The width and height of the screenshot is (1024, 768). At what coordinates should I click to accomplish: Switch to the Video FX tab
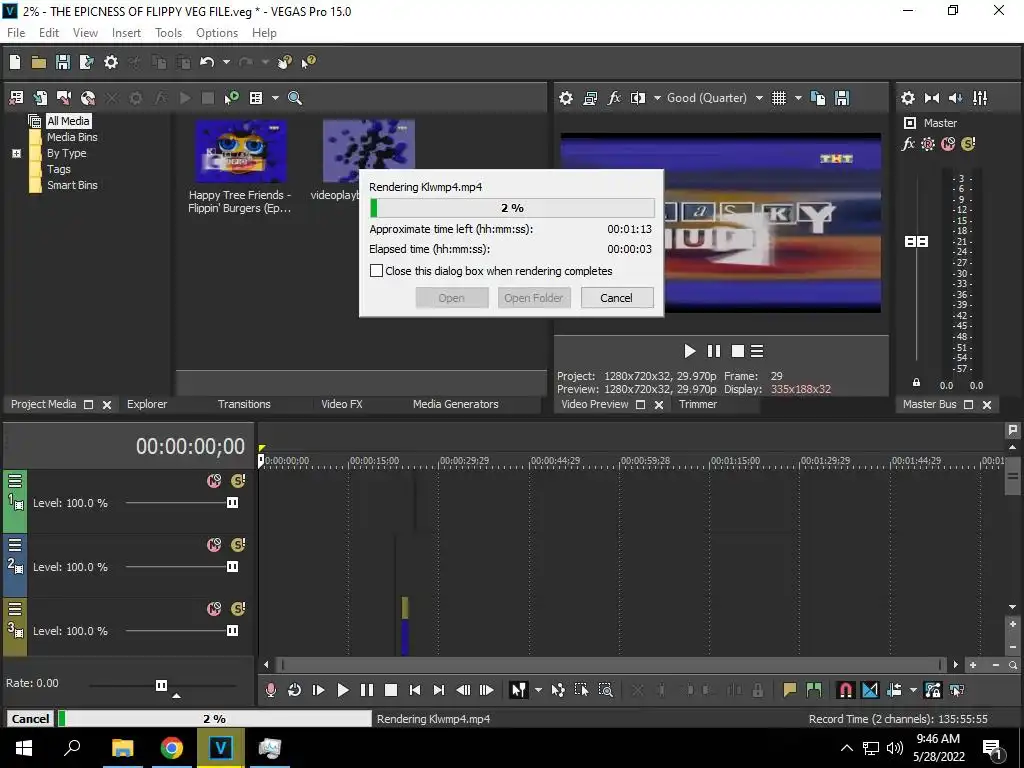click(x=342, y=404)
